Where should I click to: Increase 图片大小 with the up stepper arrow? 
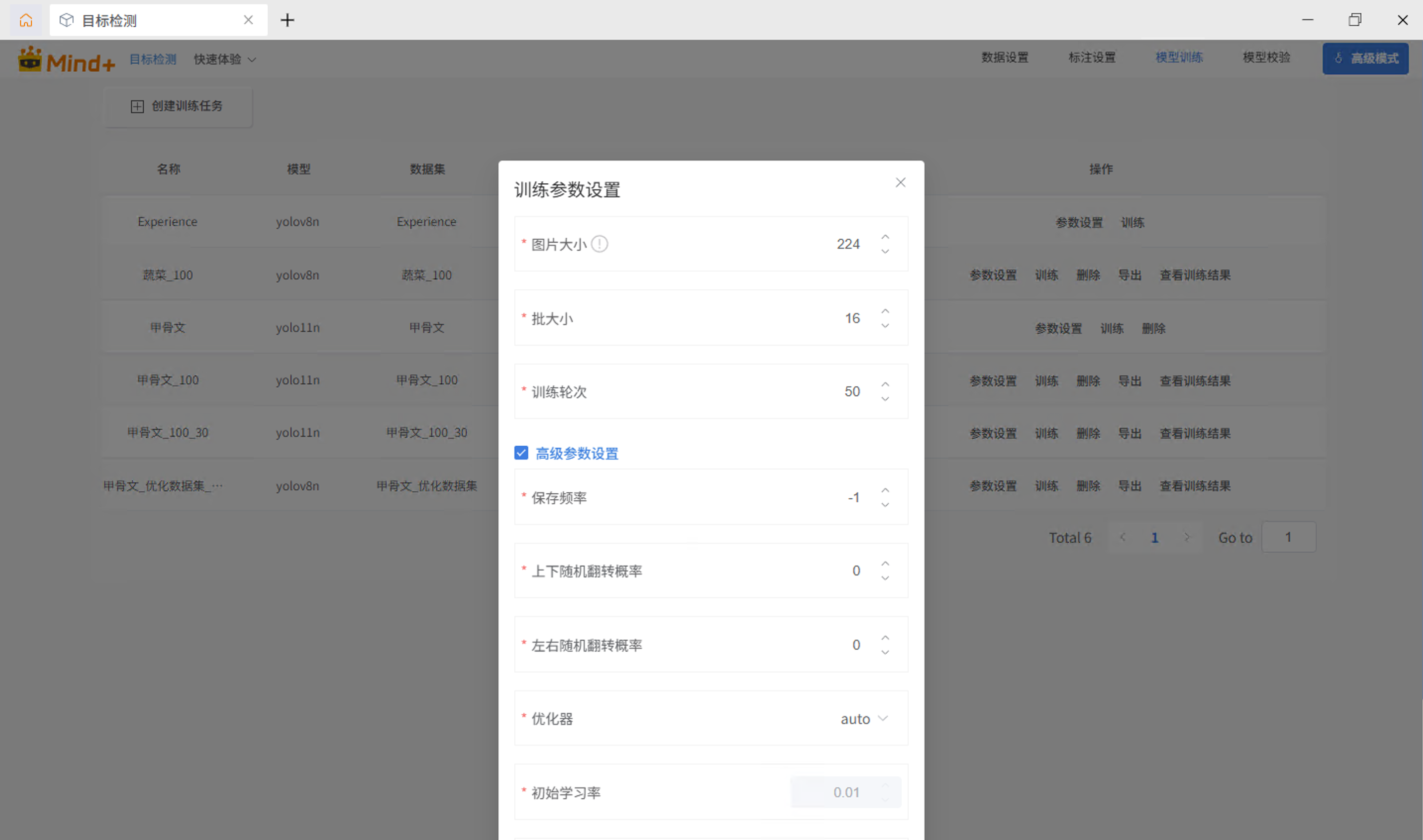pyautogui.click(x=885, y=236)
